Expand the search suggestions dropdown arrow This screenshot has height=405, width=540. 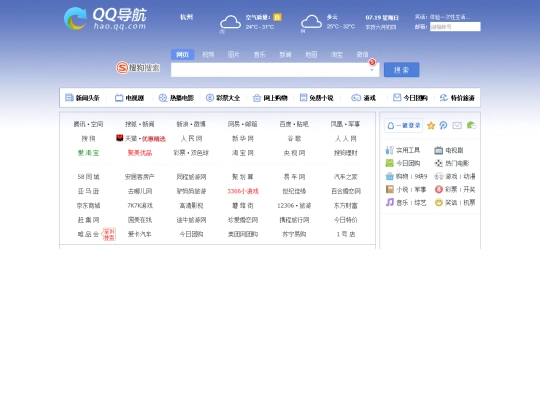372,70
